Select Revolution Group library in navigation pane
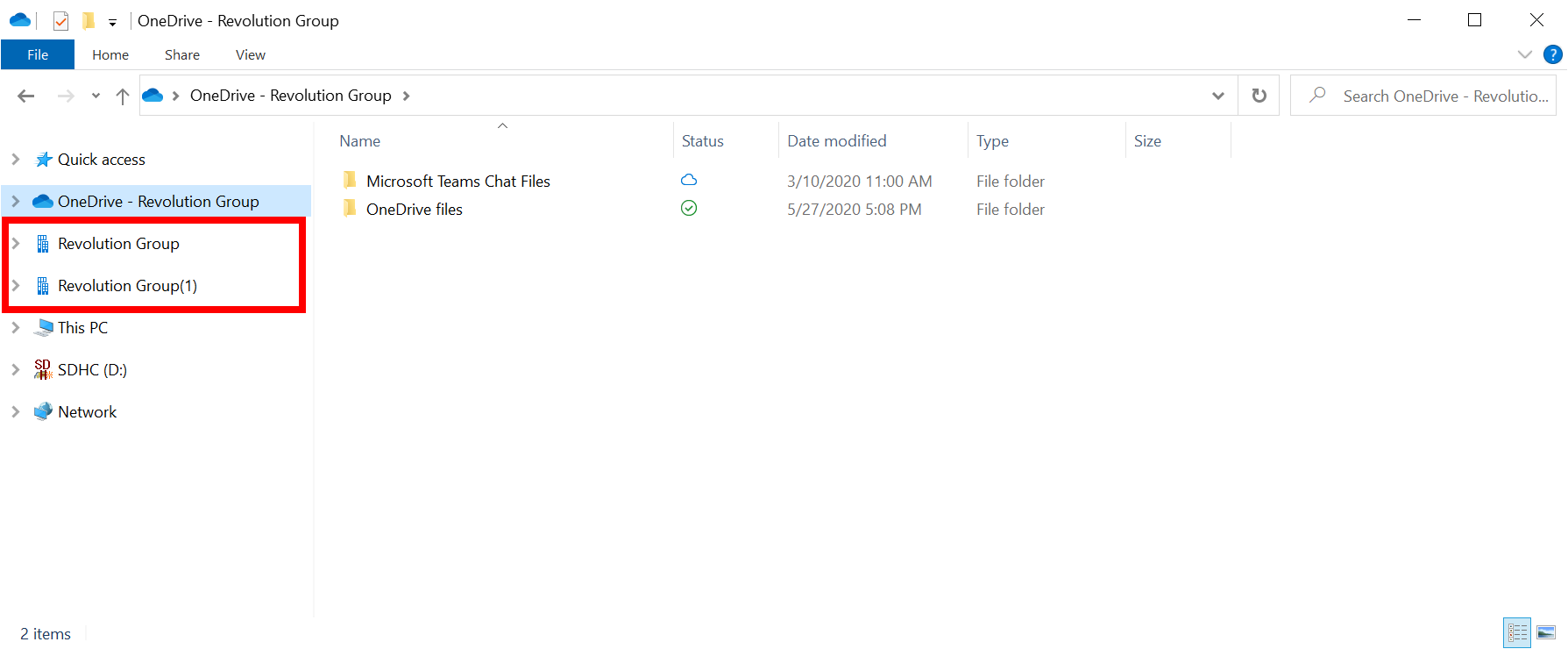Image resolution: width=1568 pixels, height=649 pixels. click(x=118, y=244)
